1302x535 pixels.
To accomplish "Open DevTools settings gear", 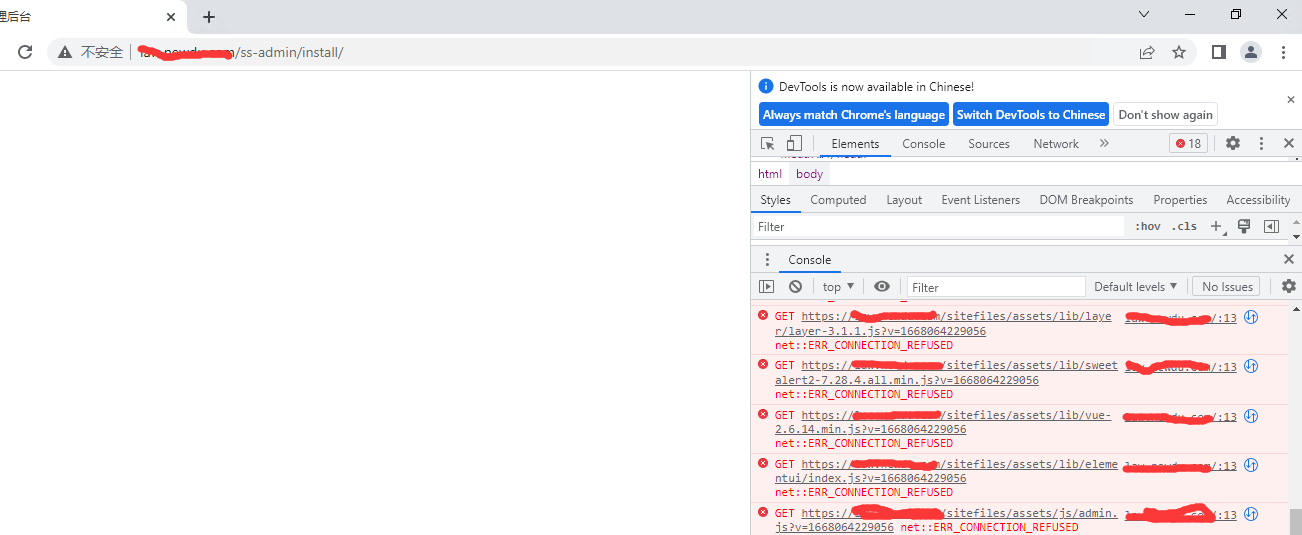I will click(1233, 144).
